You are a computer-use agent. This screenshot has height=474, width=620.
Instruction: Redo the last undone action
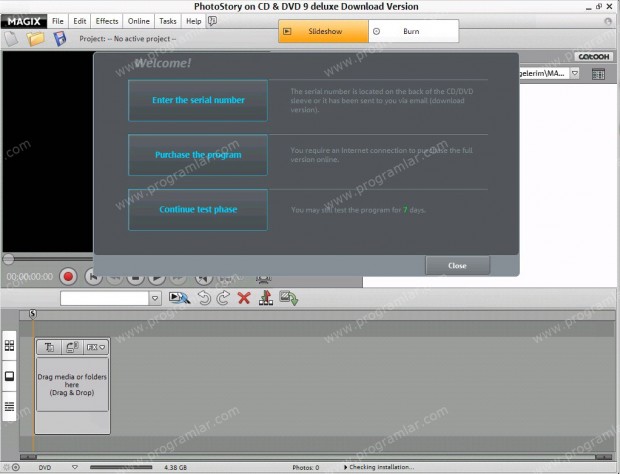pyautogui.click(x=223, y=298)
